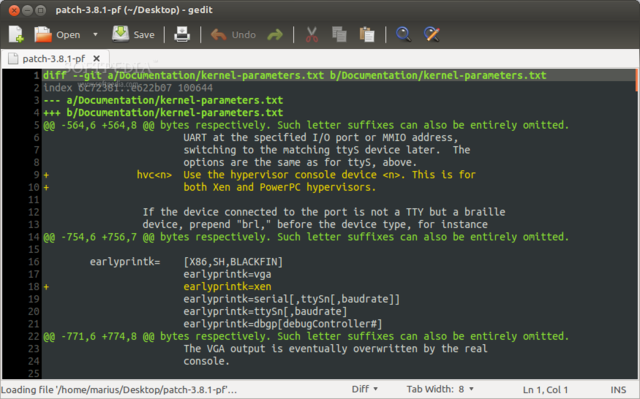Click the Open folder icon

(x=42, y=35)
